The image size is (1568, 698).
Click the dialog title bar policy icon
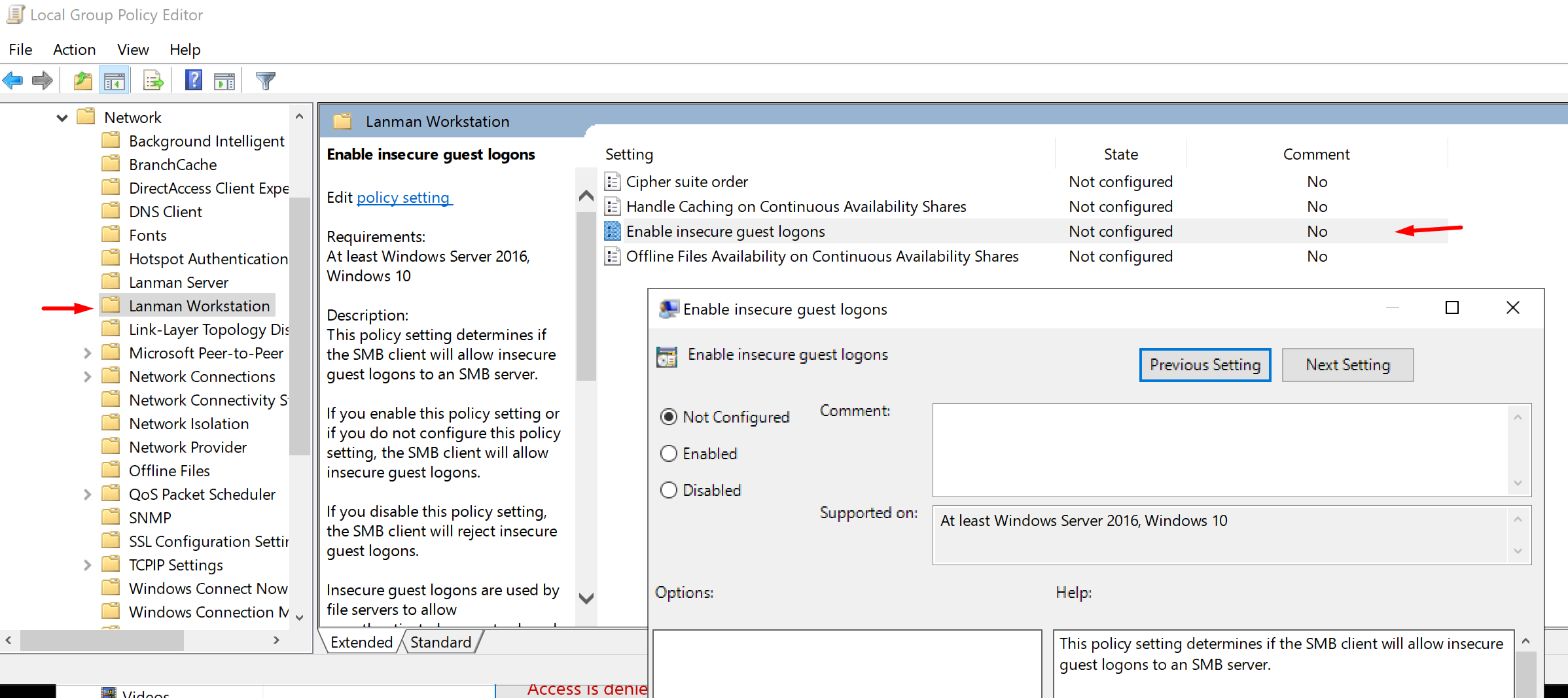669,308
